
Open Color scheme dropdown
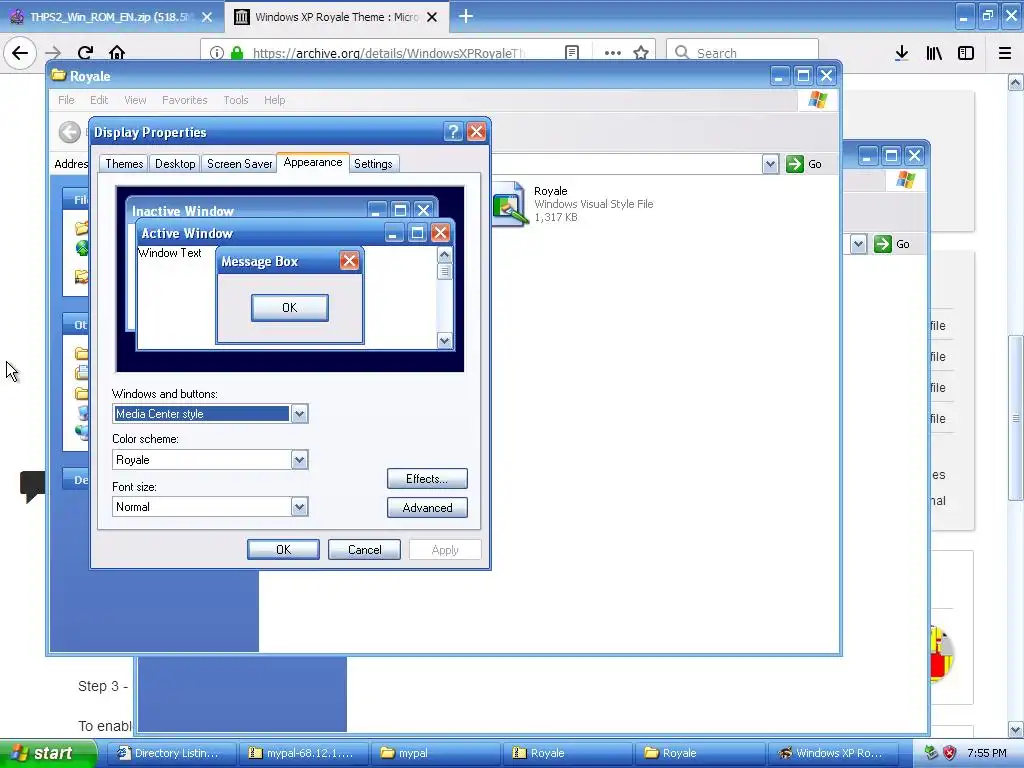coord(299,460)
